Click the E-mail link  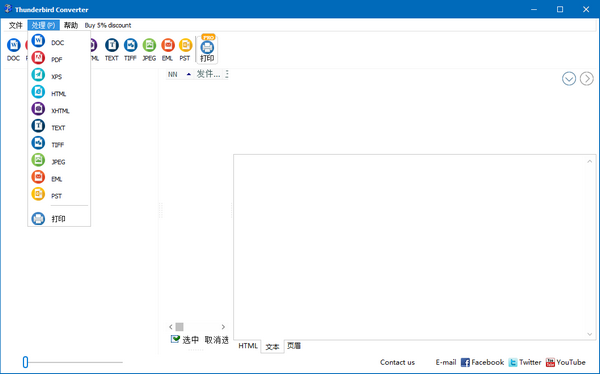tap(446, 362)
